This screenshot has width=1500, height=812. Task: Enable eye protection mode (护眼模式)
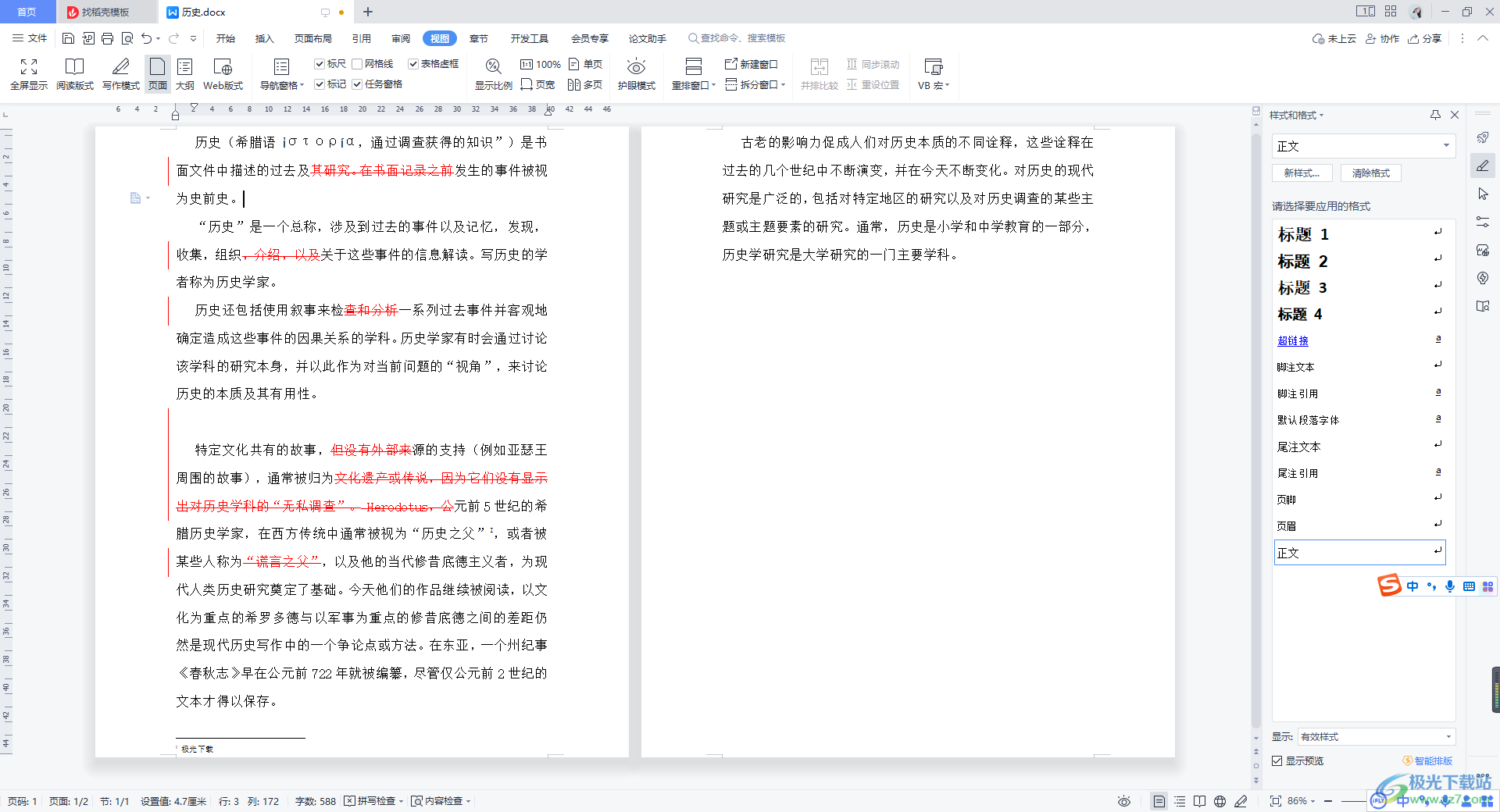tap(637, 74)
